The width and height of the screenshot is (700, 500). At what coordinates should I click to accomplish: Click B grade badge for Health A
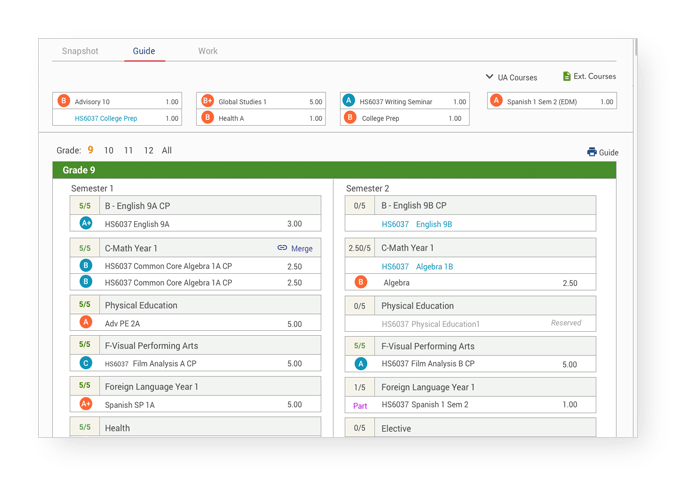click(208, 117)
